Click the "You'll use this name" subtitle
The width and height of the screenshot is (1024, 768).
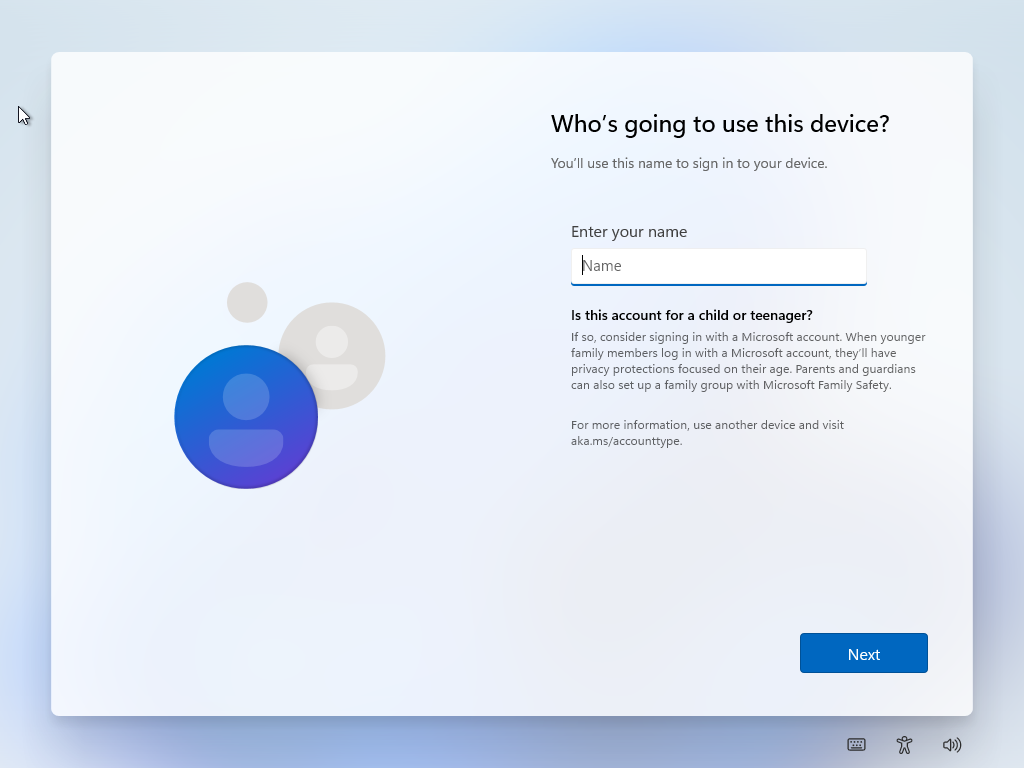point(689,163)
